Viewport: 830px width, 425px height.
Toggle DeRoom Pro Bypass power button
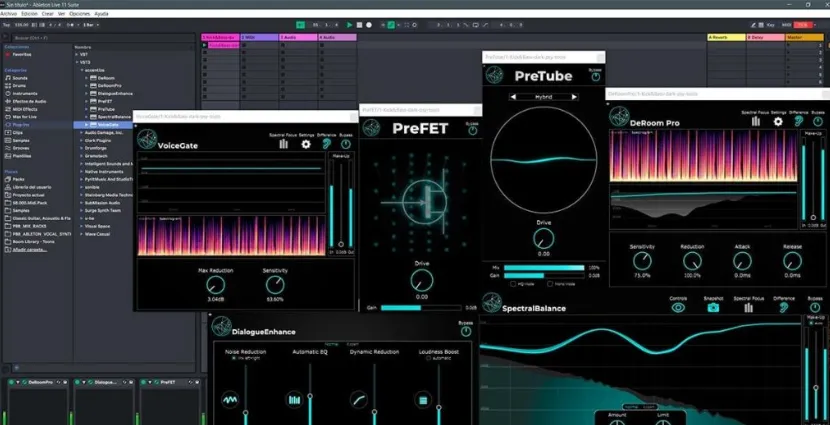click(818, 121)
